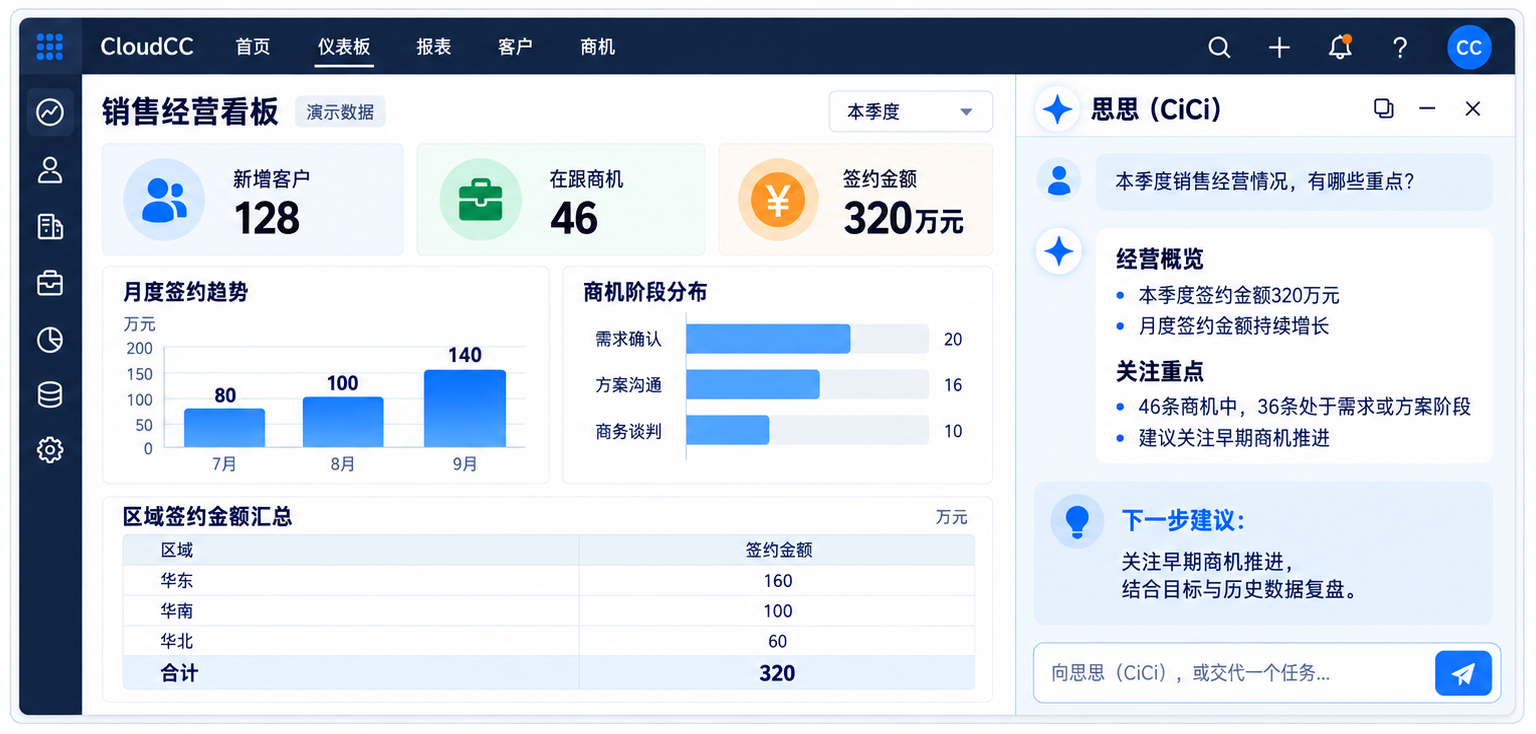Click the 签约金额 column header

pos(778,550)
